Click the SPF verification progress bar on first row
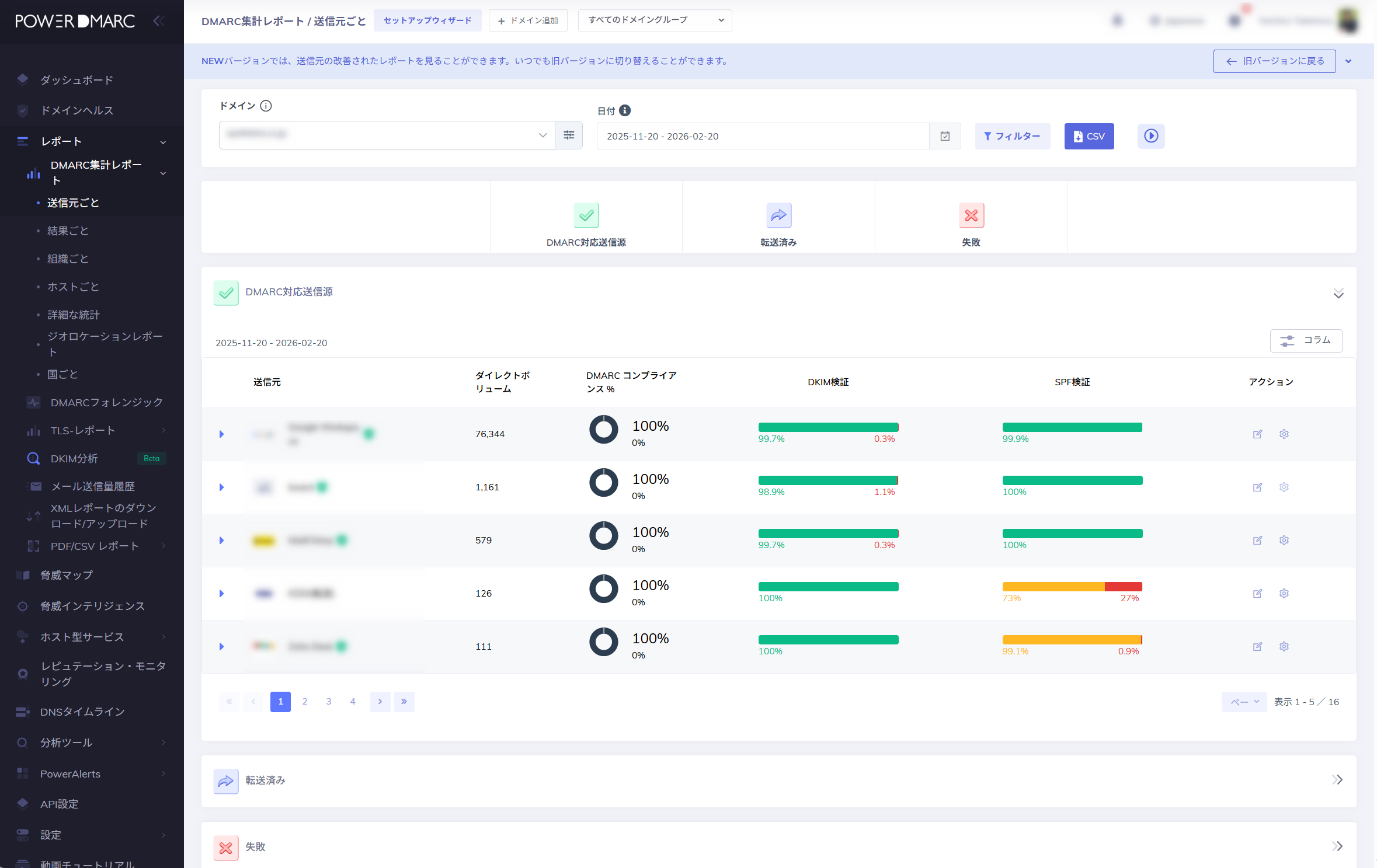This screenshot has height=868, width=1377. pos(1072,427)
